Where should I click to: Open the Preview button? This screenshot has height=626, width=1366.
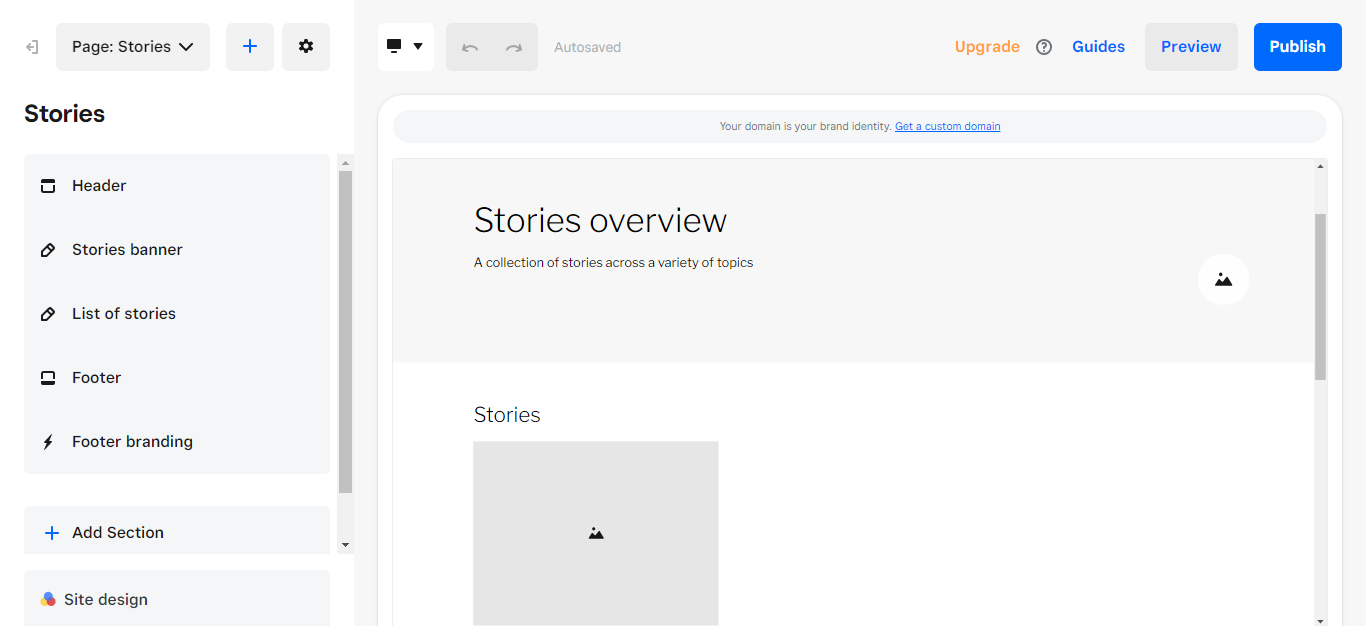1191,47
